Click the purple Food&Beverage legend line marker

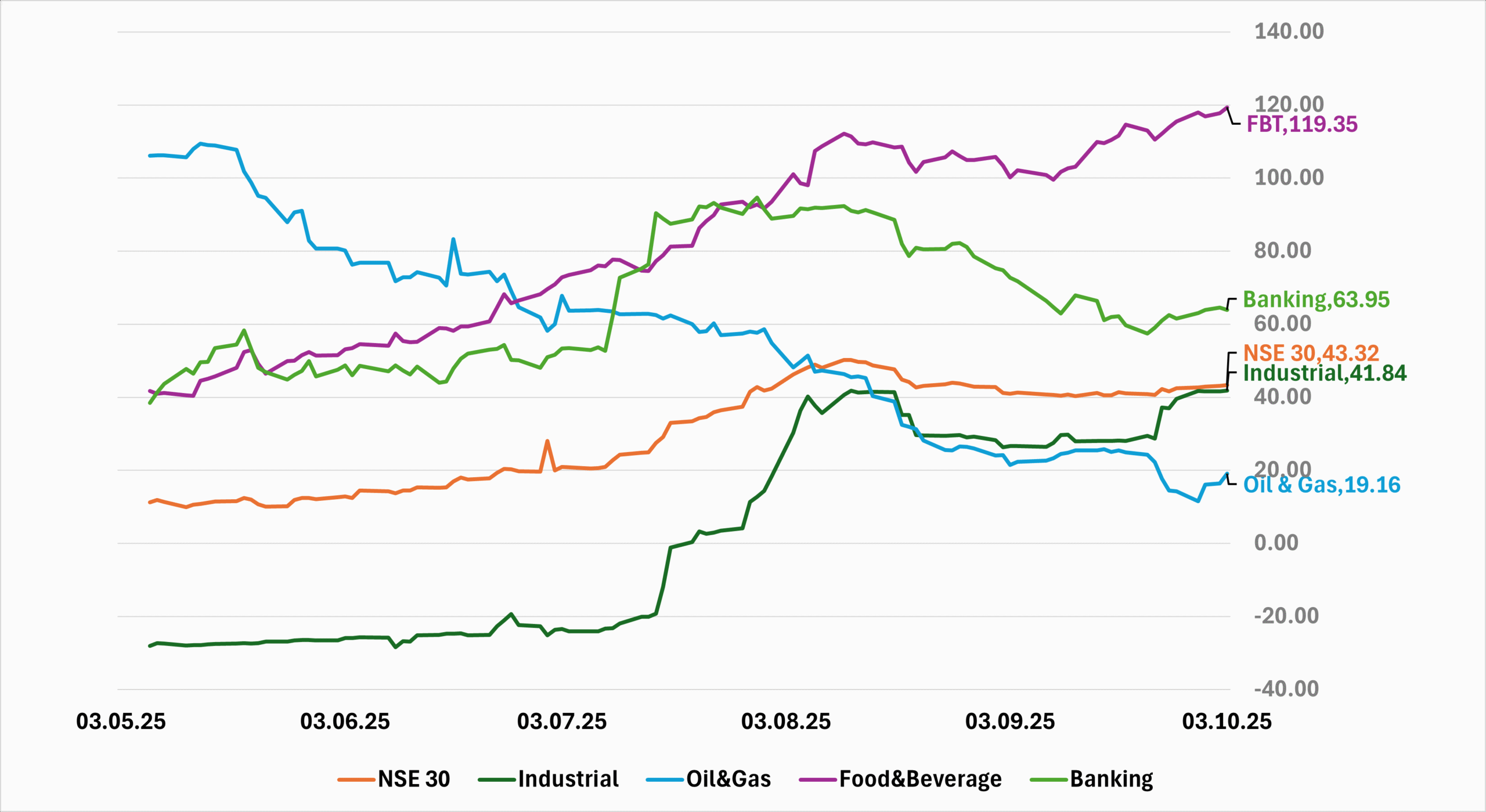(818, 779)
